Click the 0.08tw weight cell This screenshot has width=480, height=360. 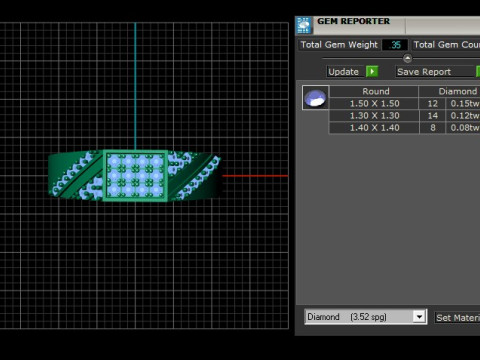point(463,128)
